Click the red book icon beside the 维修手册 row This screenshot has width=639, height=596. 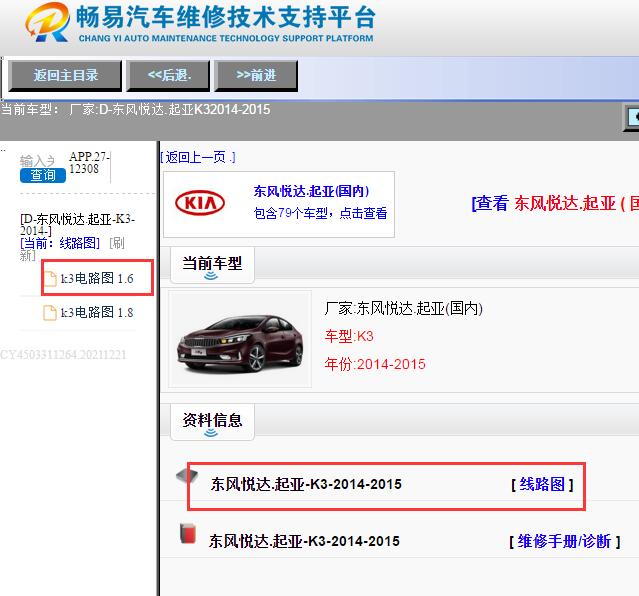coord(188,533)
